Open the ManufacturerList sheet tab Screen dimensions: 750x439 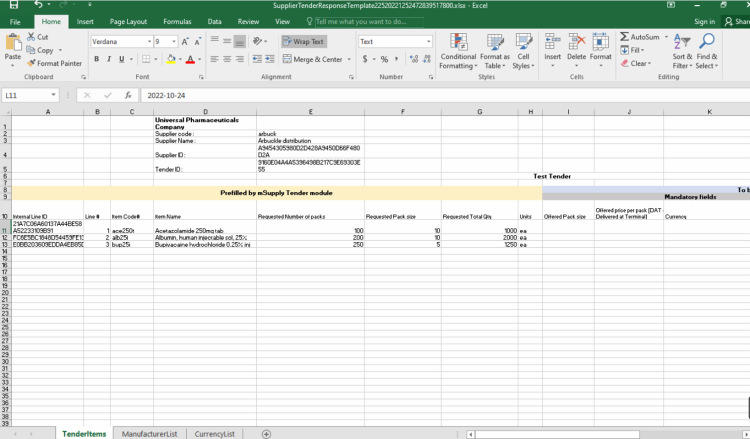click(x=149, y=434)
